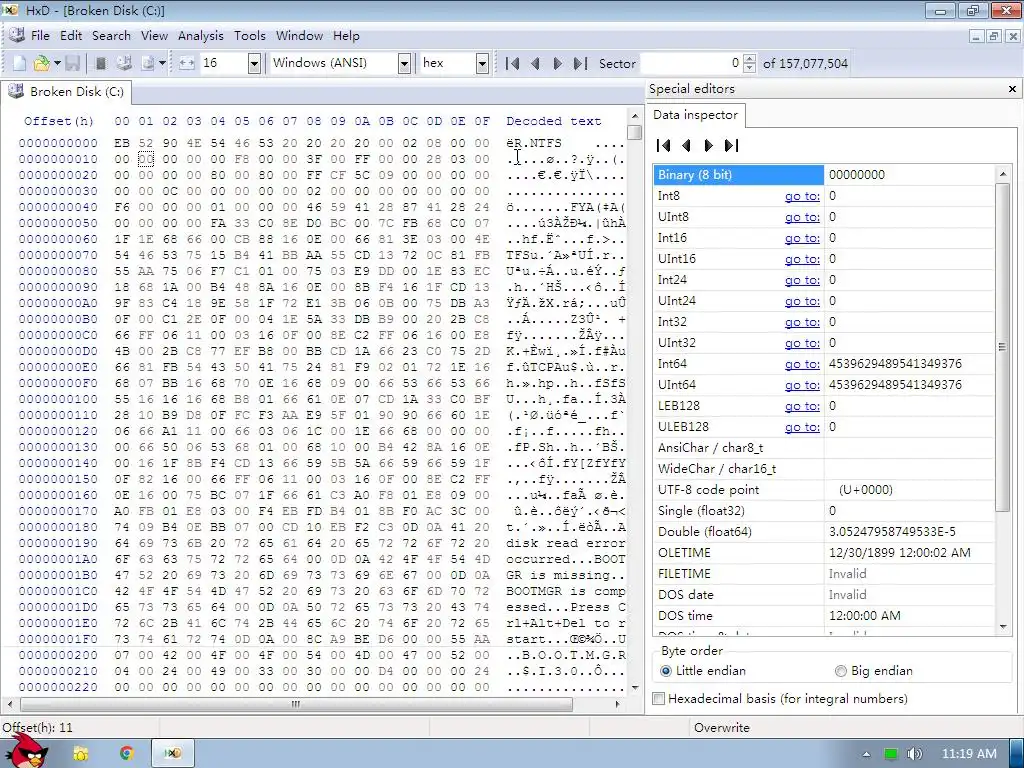Open Google Chrome from the taskbar
Screen dimensions: 1024x768
click(127, 754)
